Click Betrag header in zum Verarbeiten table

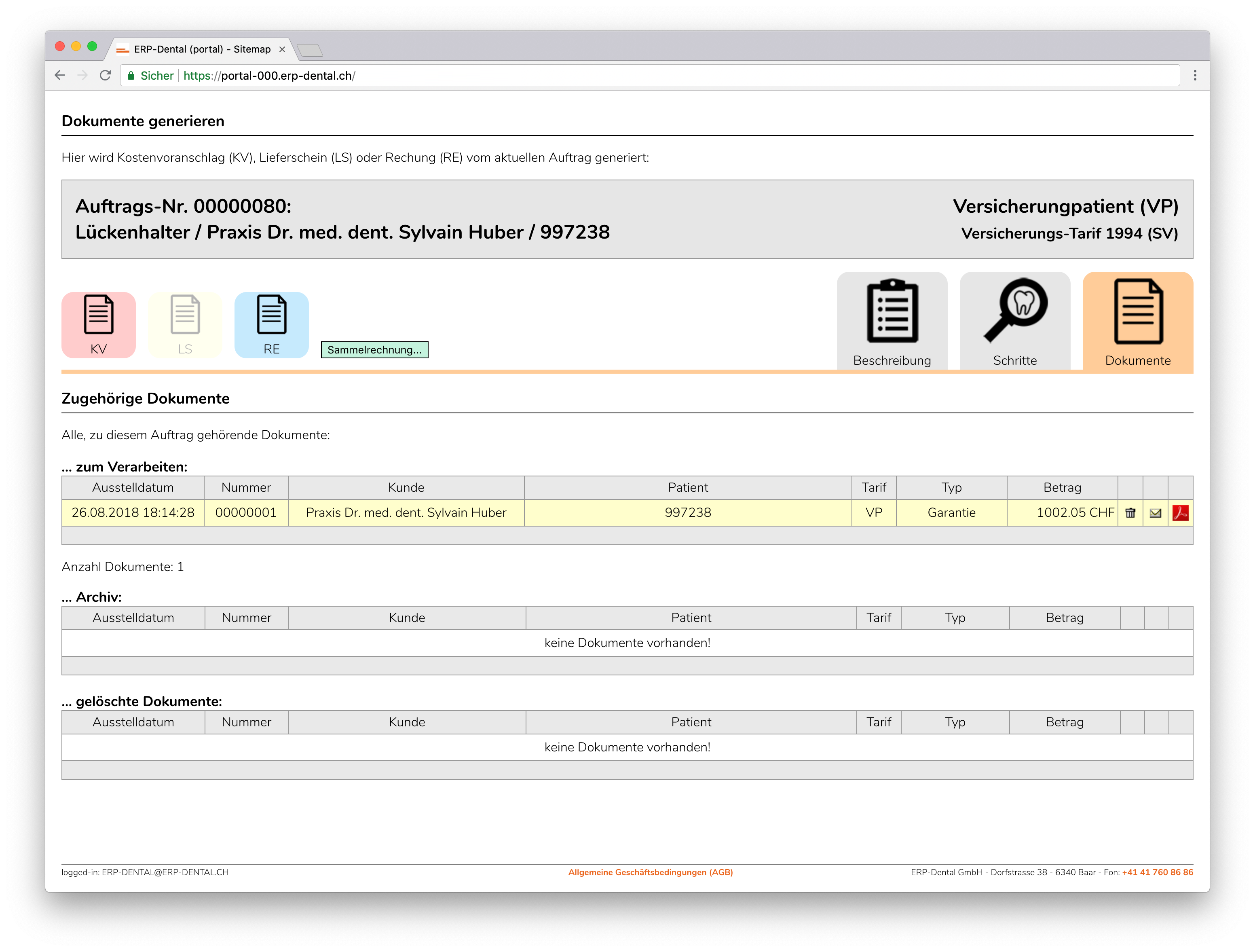point(1063,487)
